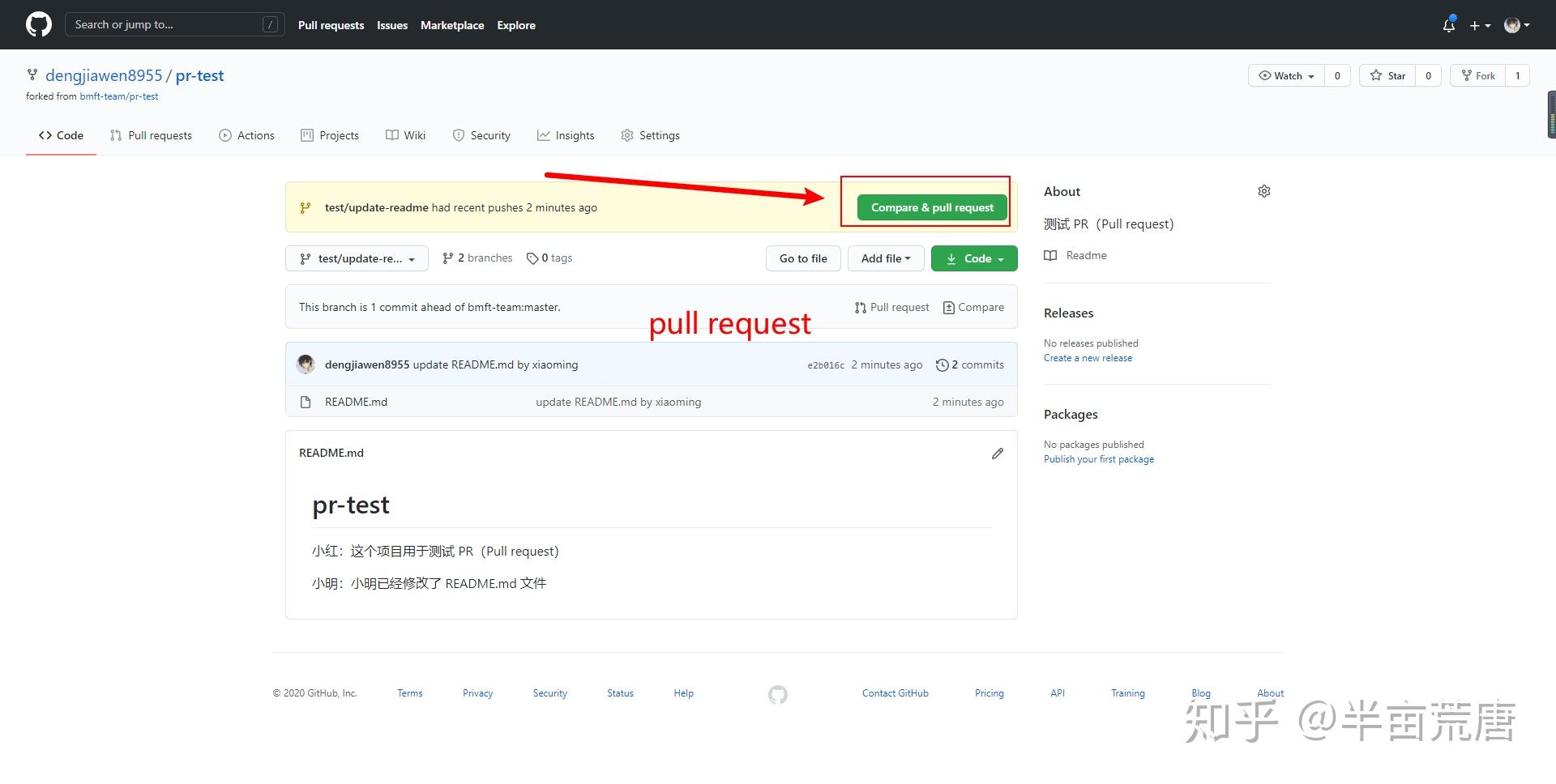The image size is (1556, 784).
Task: Open your profile avatar menu
Action: (1514, 24)
